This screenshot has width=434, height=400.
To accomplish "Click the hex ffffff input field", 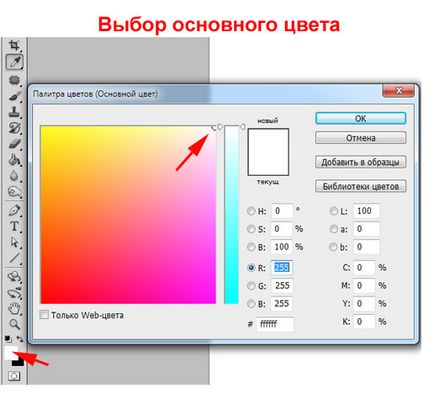I will (x=275, y=324).
